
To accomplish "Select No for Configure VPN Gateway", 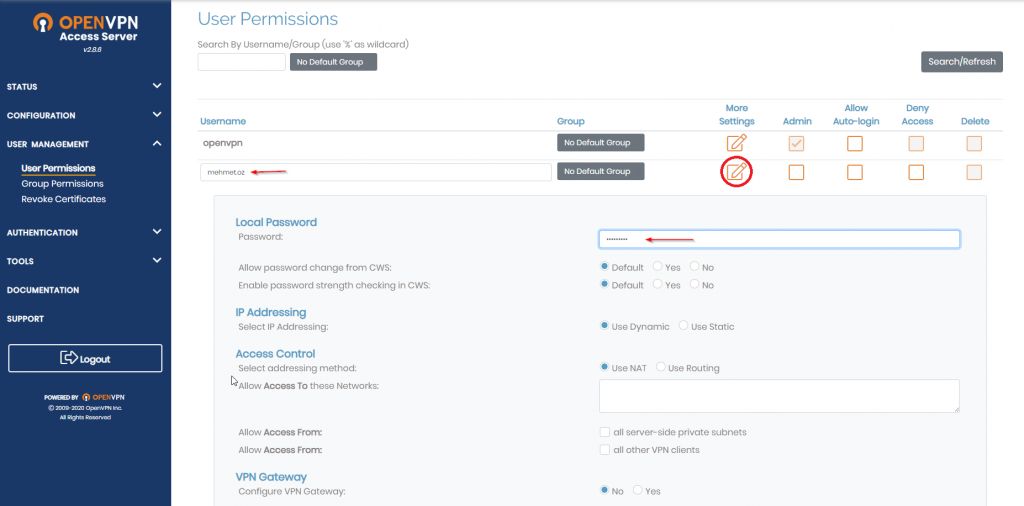I will (x=604, y=490).
